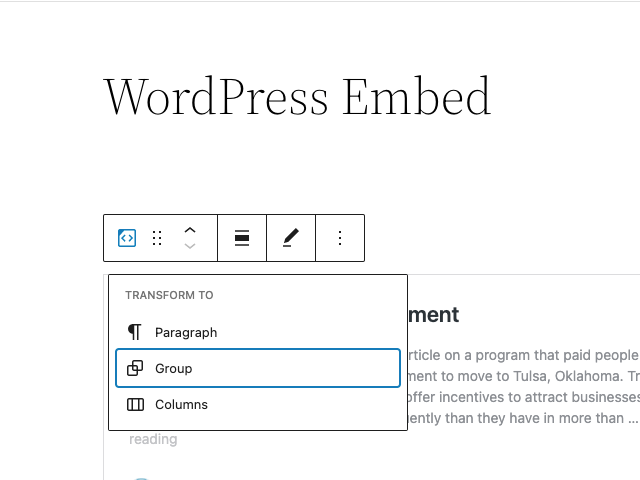The image size is (640, 480).
Task: Move block down with the down chevron
Action: point(190,246)
